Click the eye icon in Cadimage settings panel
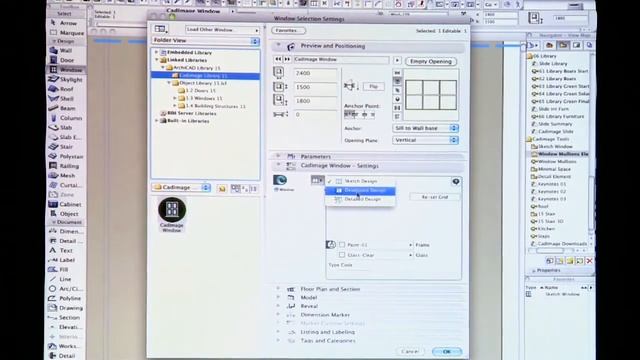The height and width of the screenshot is (360, 640). click(456, 181)
